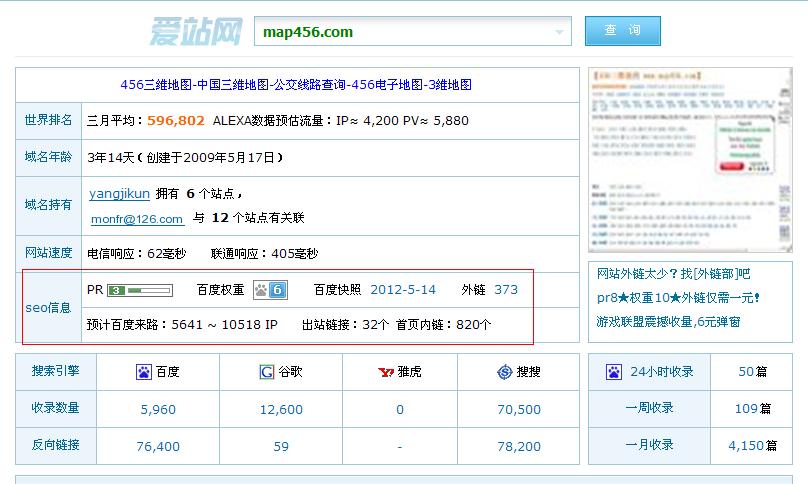Click the paw icon beside 24小时收录
The height and width of the screenshot is (484, 808).
coord(614,372)
